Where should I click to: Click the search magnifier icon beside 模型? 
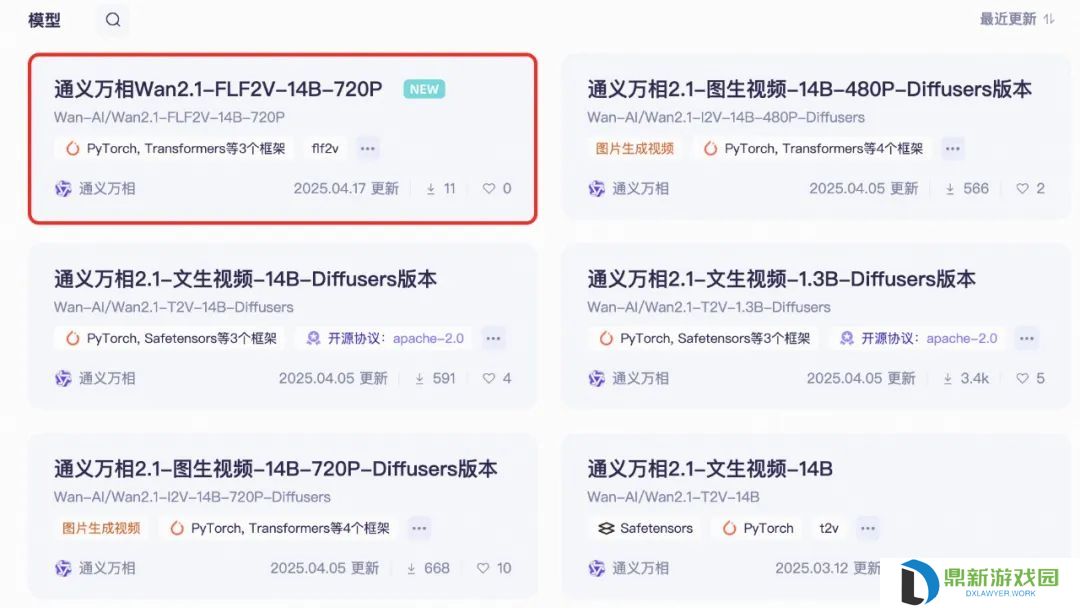pyautogui.click(x=113, y=20)
